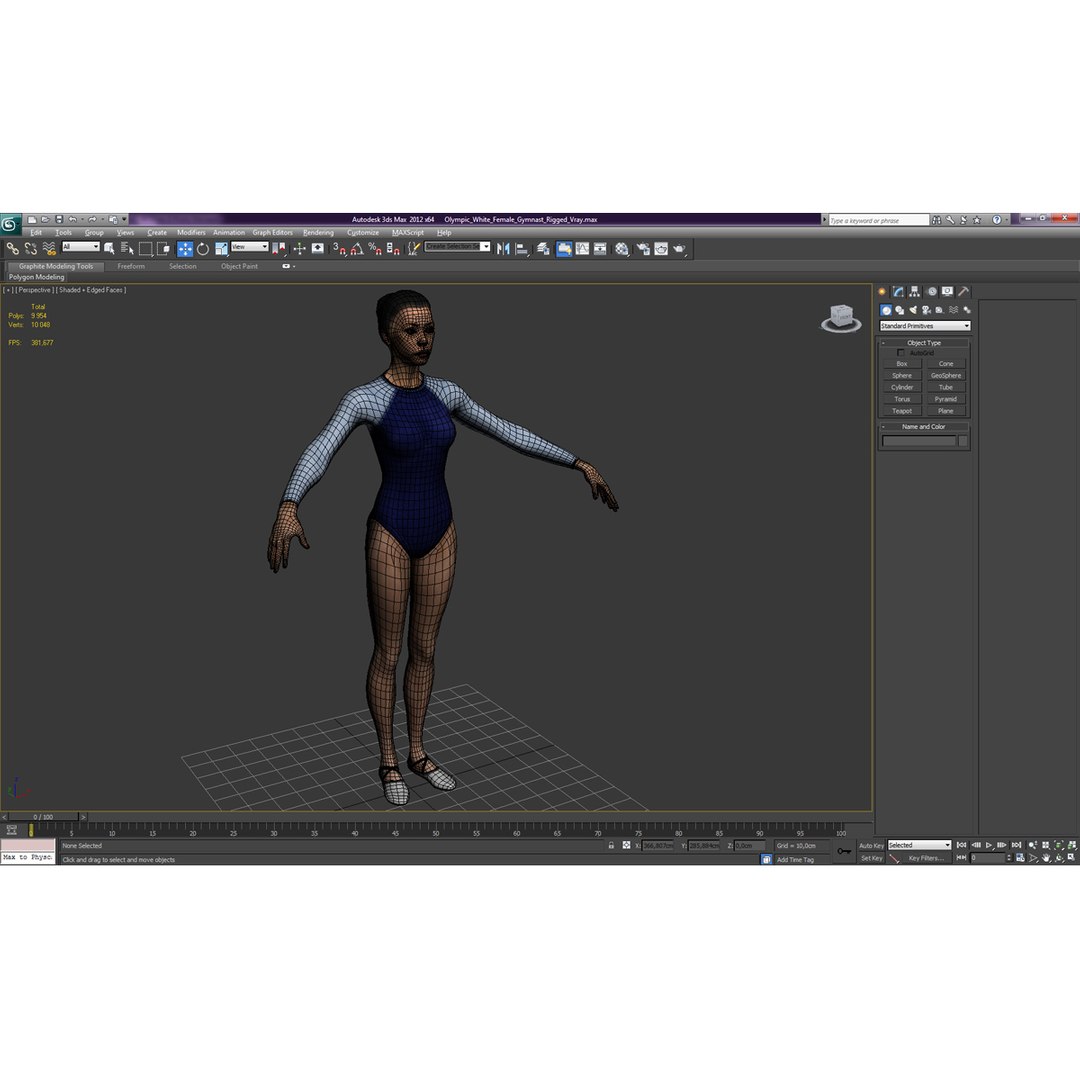Screen dimensions: 1080x1080
Task: Activate the Select and Scale tool
Action: [x=220, y=249]
